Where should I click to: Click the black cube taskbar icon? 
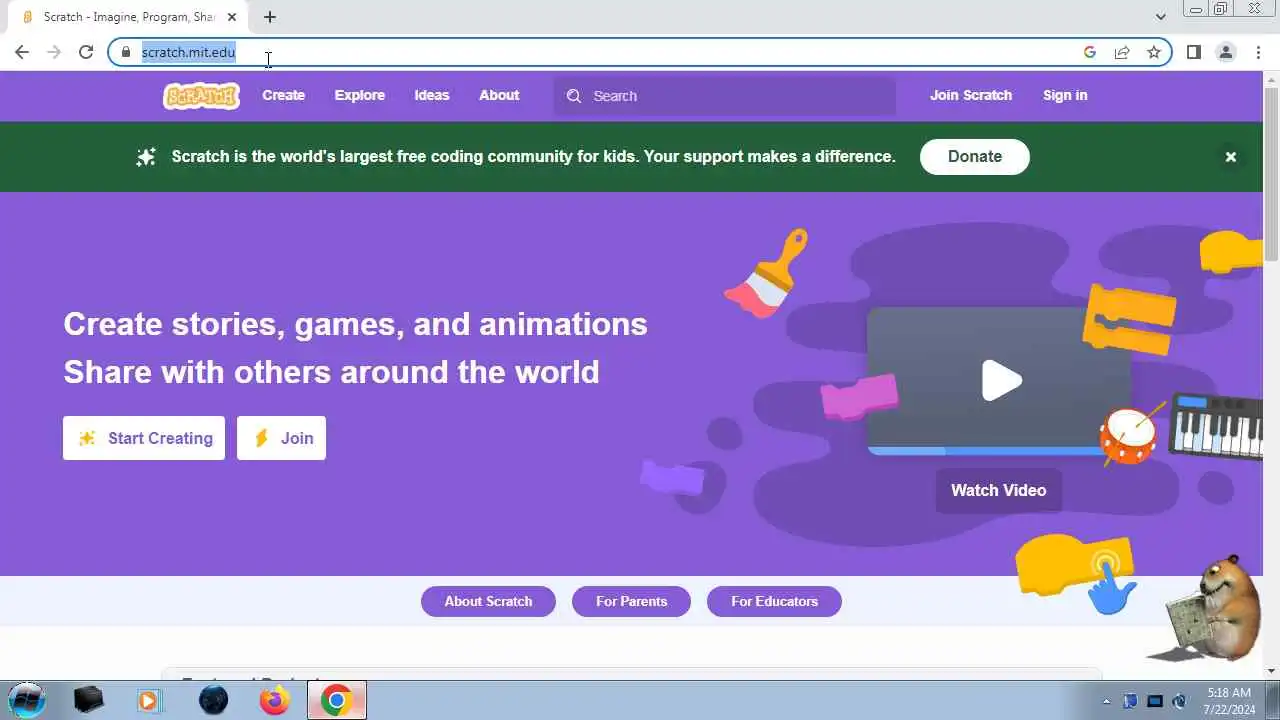click(x=89, y=700)
